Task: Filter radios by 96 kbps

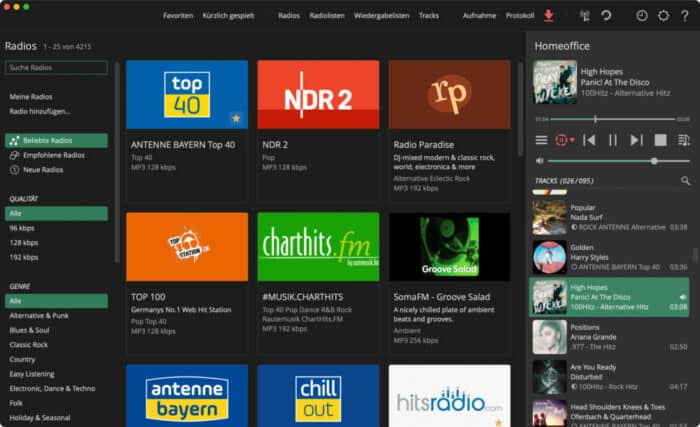Action: 22,228
